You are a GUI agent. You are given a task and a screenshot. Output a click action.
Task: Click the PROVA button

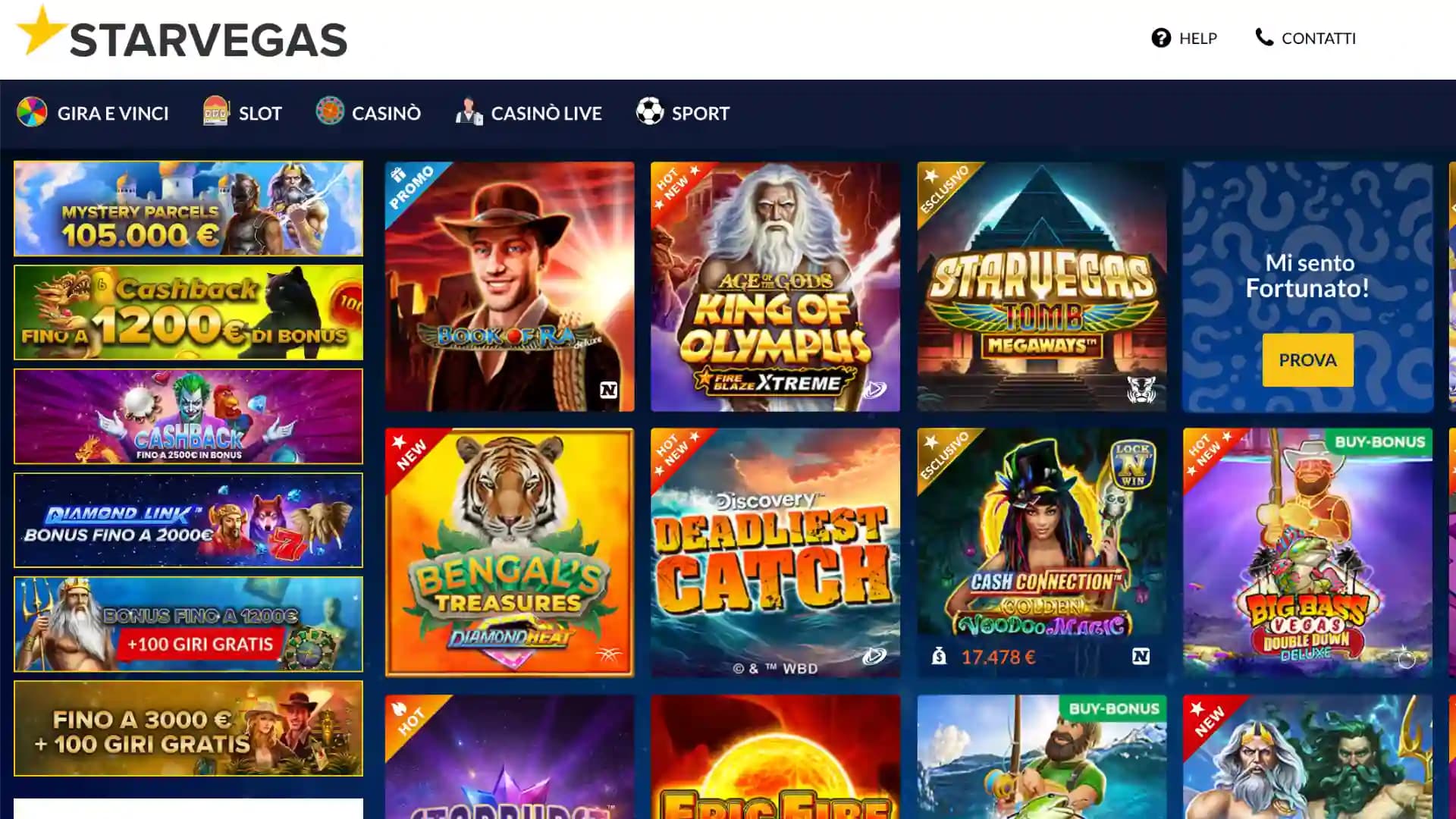coord(1307,360)
